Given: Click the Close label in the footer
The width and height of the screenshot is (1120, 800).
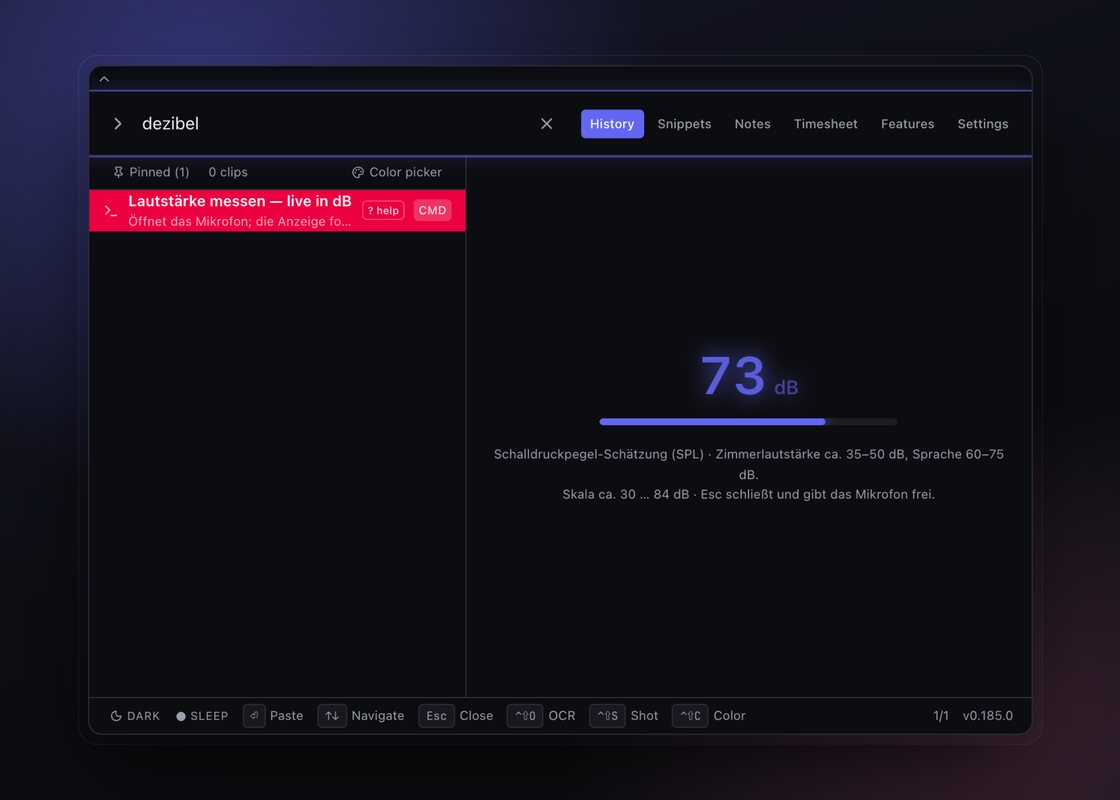Looking at the screenshot, I should click(476, 716).
